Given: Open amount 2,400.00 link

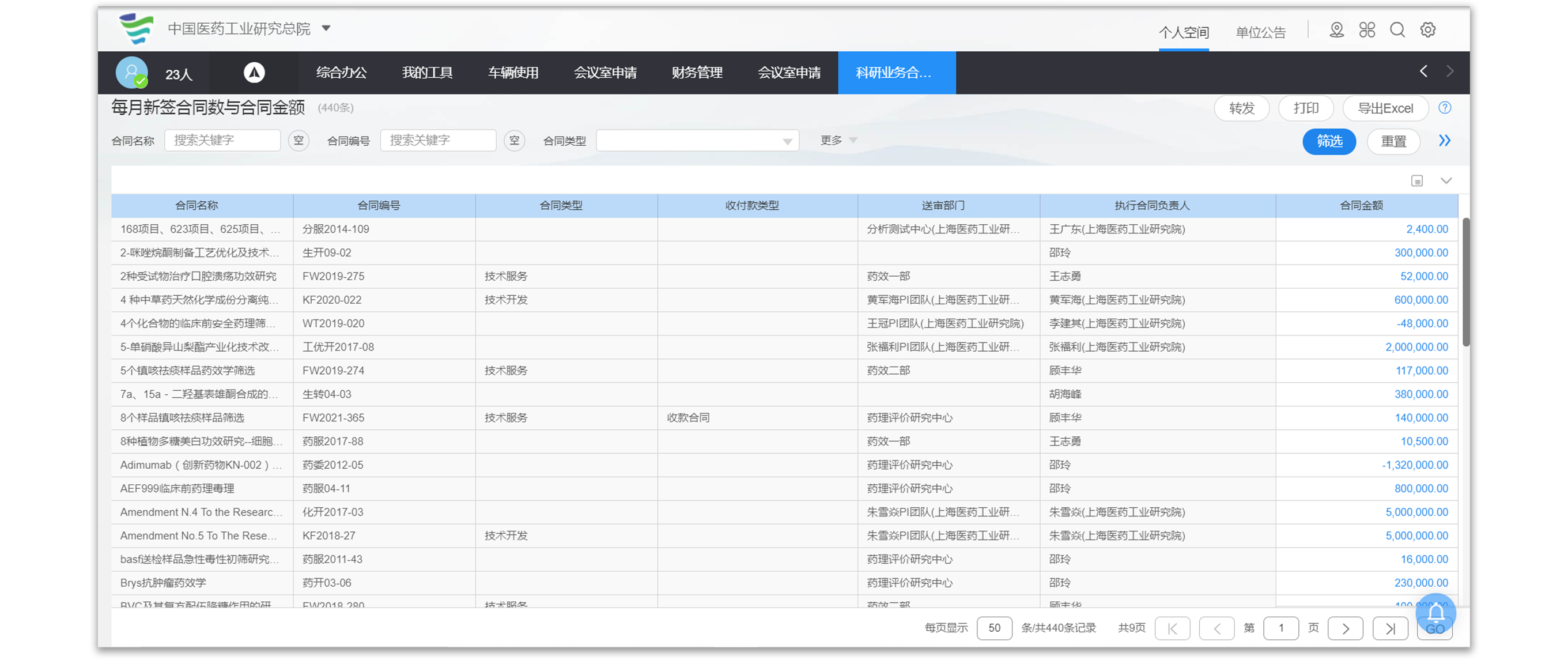Looking at the screenshot, I should coord(1427,229).
